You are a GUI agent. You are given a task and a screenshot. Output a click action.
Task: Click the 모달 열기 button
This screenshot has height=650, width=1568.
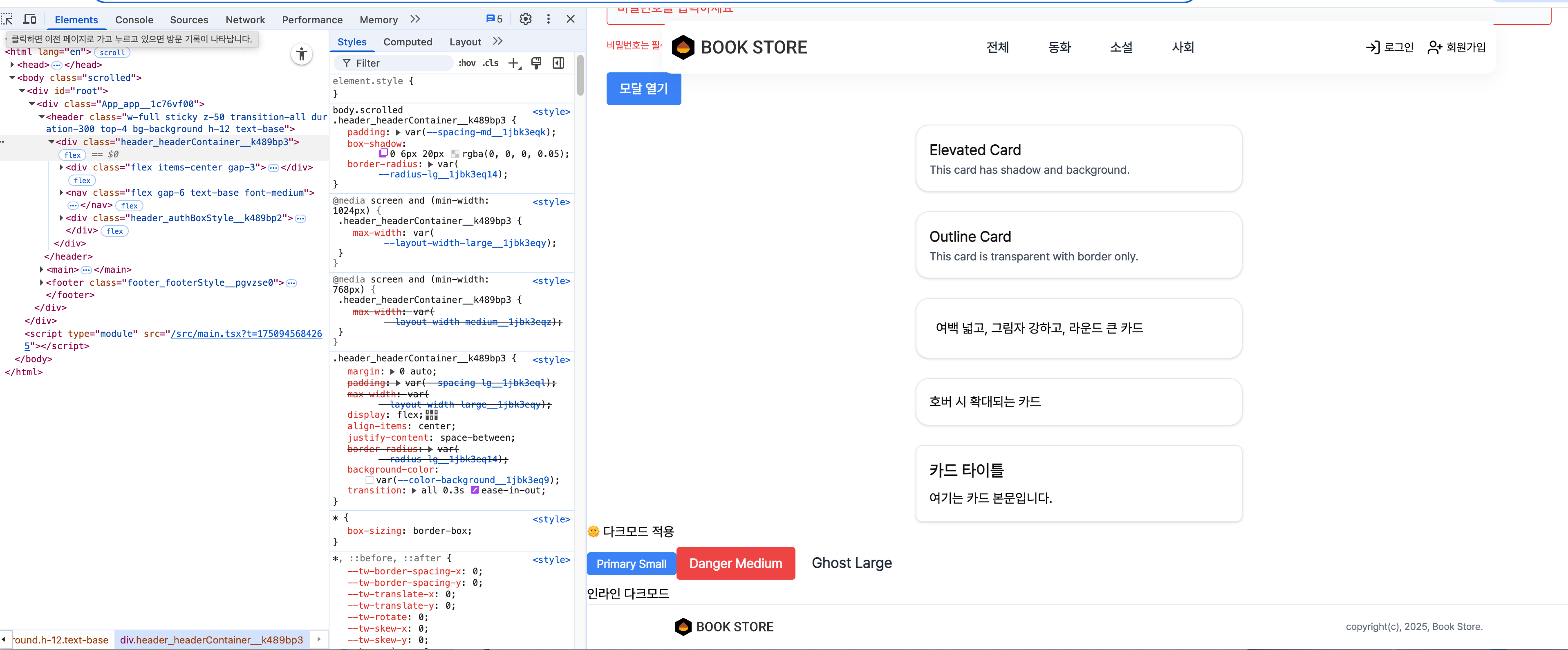(643, 89)
